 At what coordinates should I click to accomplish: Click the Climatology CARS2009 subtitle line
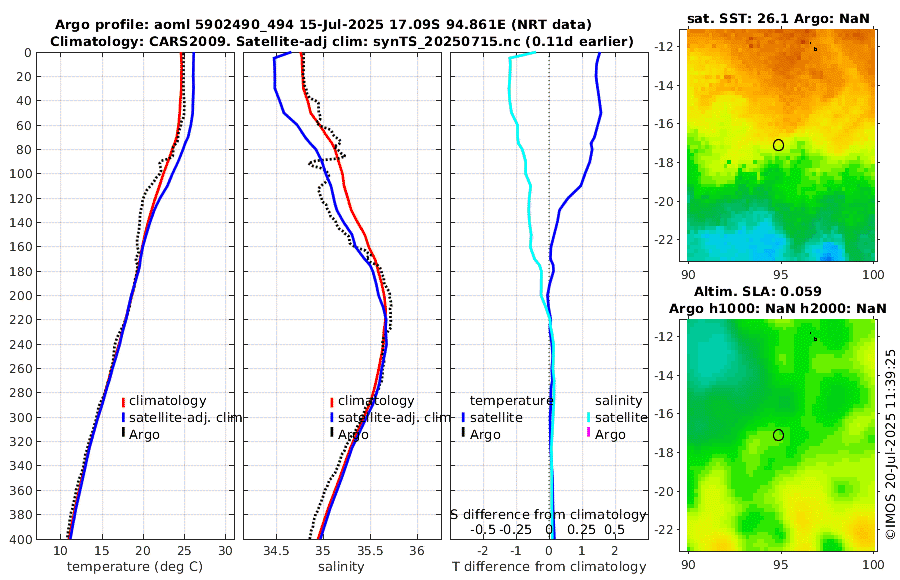tap(342, 41)
